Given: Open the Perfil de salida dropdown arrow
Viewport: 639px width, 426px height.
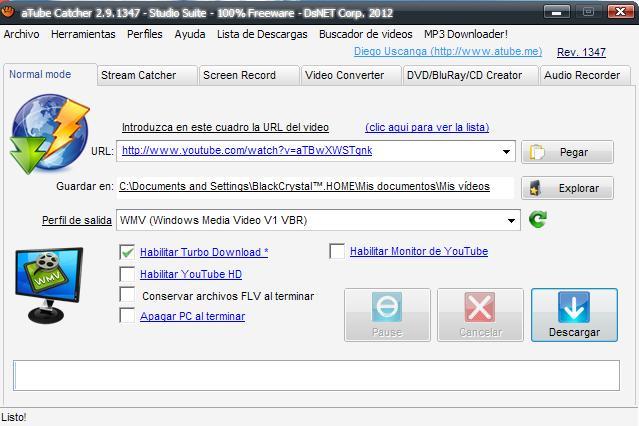Looking at the screenshot, I should click(511, 221).
